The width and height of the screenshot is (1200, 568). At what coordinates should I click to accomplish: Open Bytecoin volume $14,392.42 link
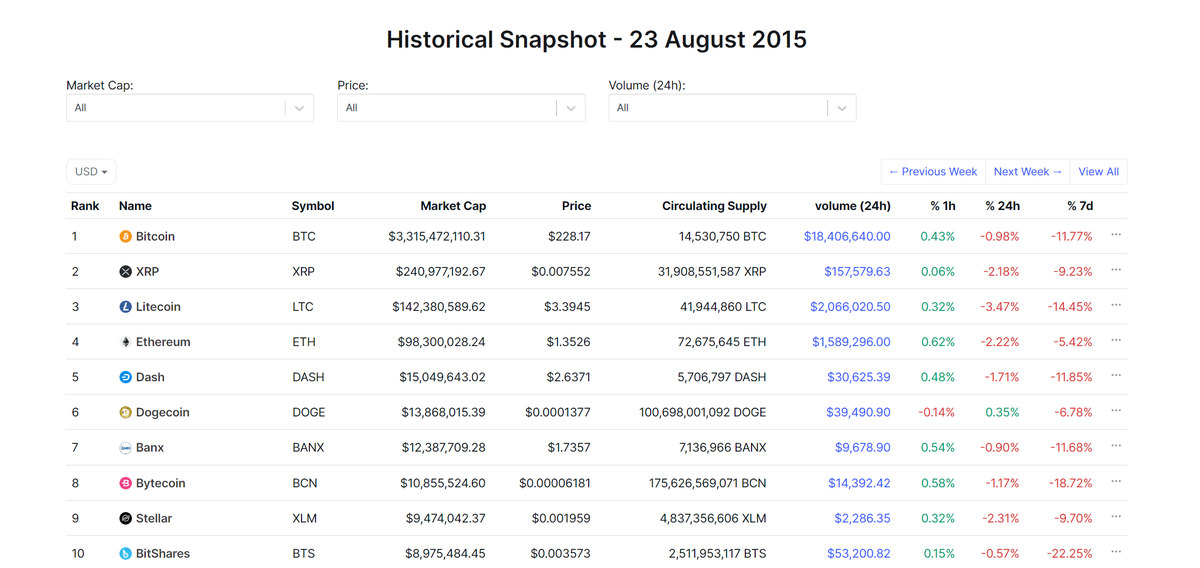pos(859,483)
